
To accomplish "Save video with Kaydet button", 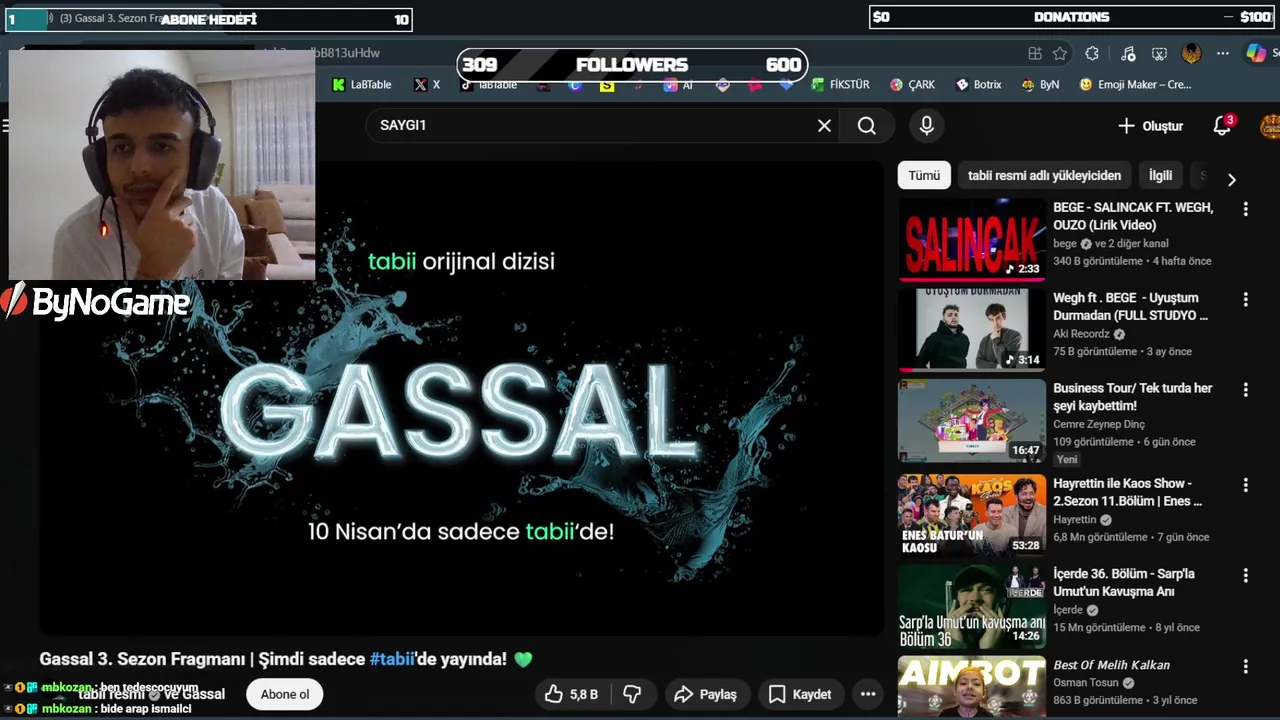I will click(799, 694).
